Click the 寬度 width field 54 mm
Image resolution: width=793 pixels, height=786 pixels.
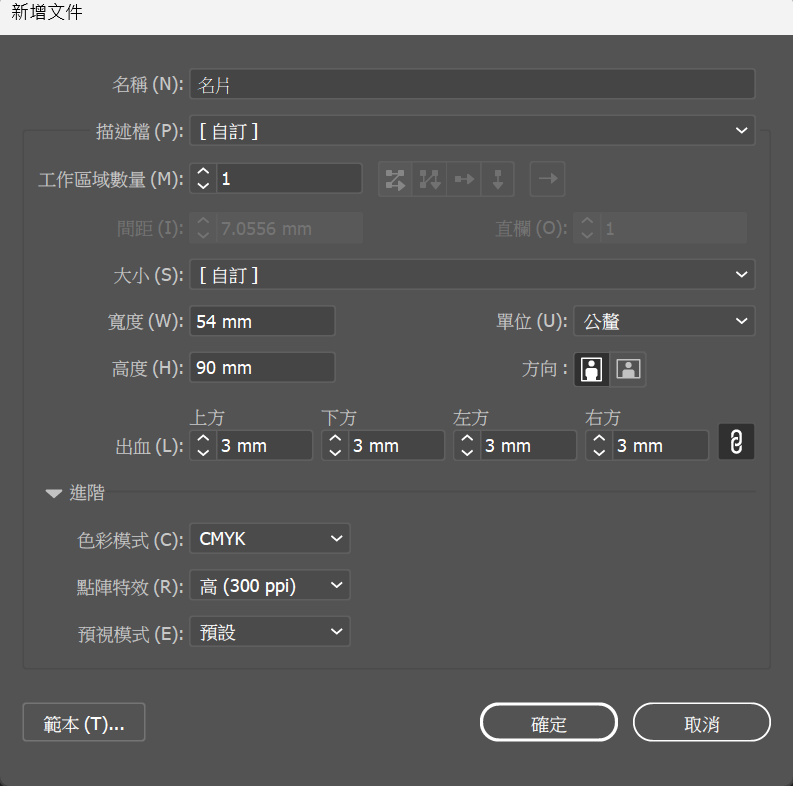click(x=262, y=321)
